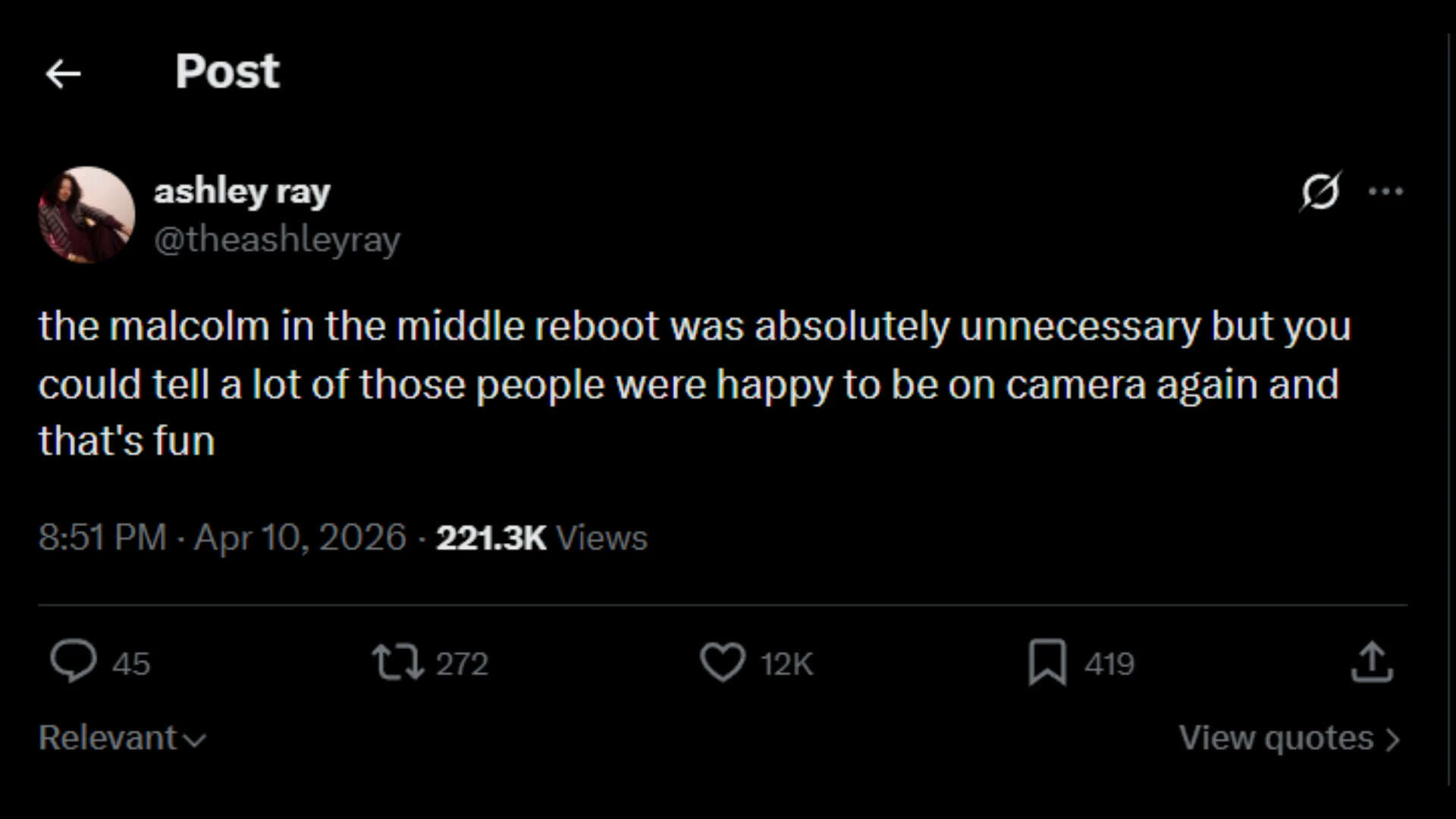The image size is (1456, 819).
Task: Visit the @theashleyray handle link
Action: [277, 240]
